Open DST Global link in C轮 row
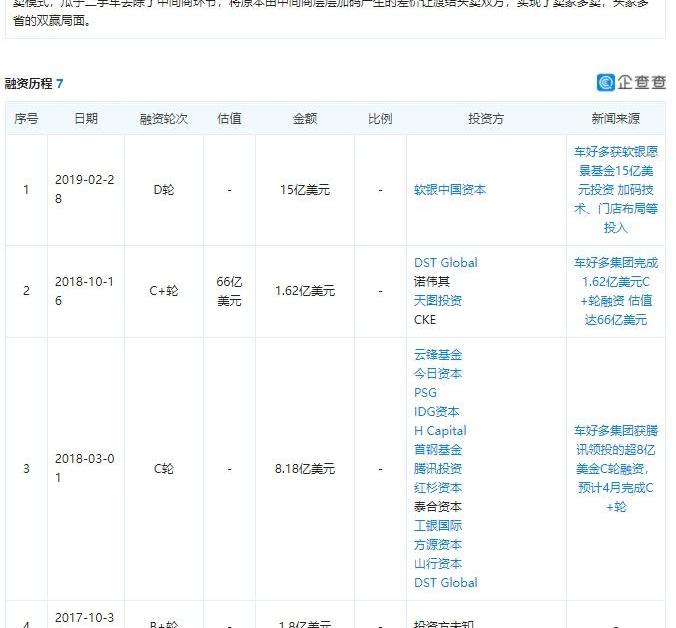The image size is (676, 628). 446,582
